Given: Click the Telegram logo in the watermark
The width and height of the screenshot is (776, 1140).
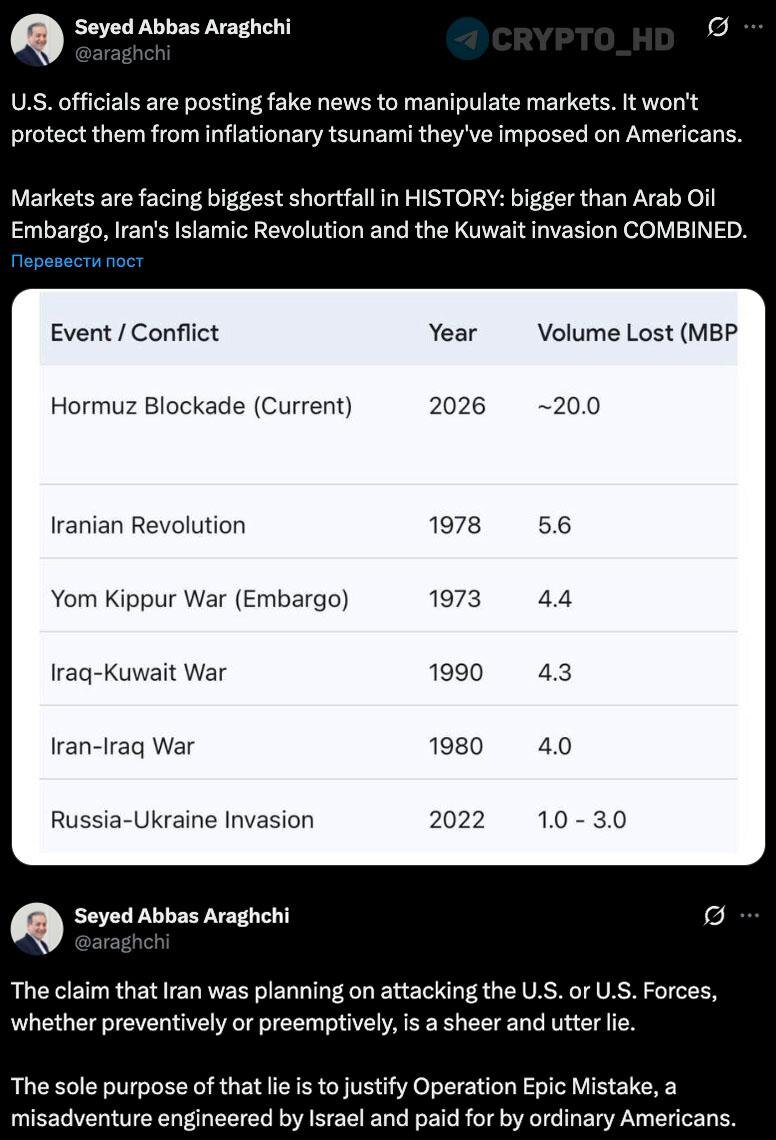Looking at the screenshot, I should (467, 39).
